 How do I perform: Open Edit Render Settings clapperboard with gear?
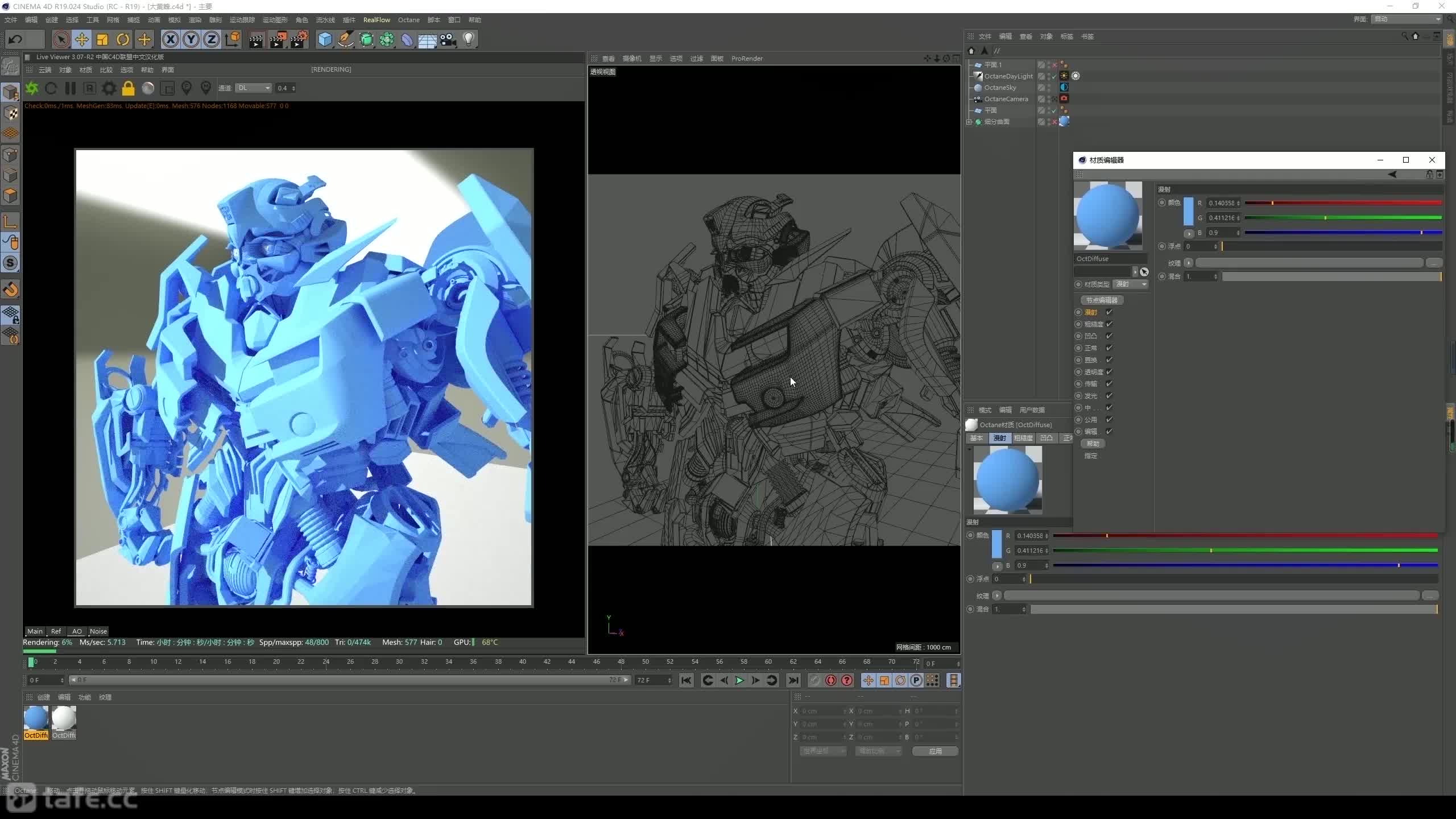(x=299, y=39)
